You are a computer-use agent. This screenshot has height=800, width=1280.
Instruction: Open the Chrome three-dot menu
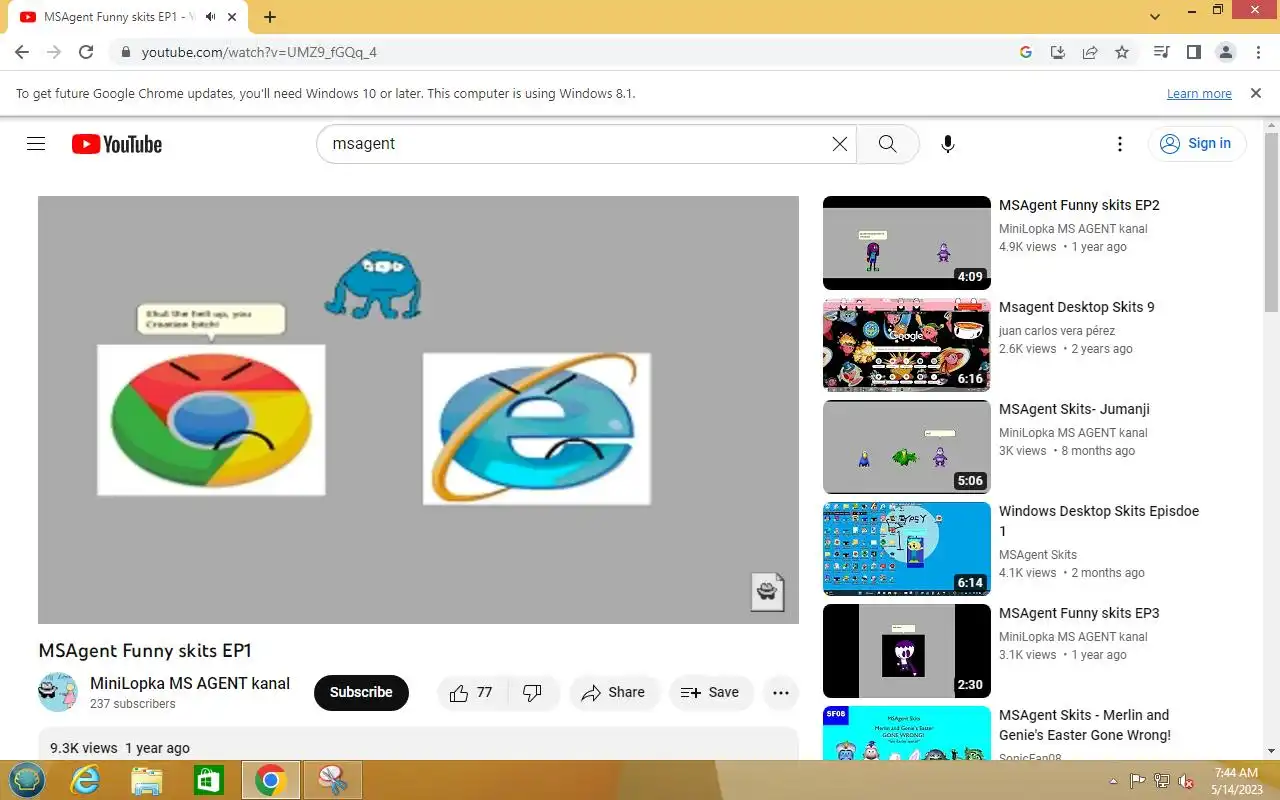pyautogui.click(x=1257, y=52)
